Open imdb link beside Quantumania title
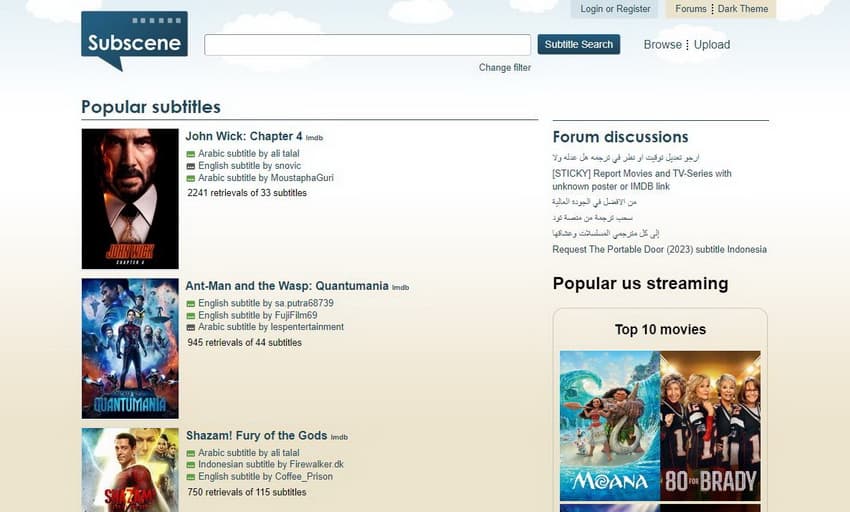 [x=401, y=287]
